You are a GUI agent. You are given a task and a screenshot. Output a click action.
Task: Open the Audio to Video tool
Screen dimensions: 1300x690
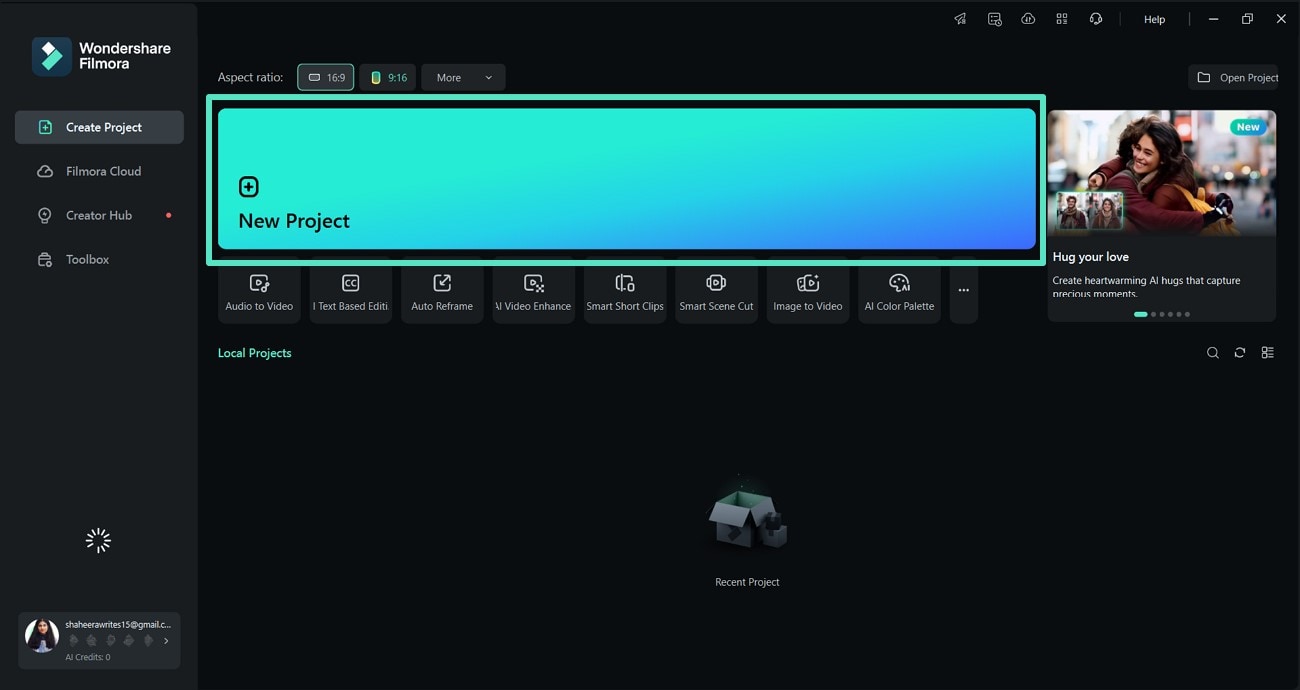(x=259, y=292)
